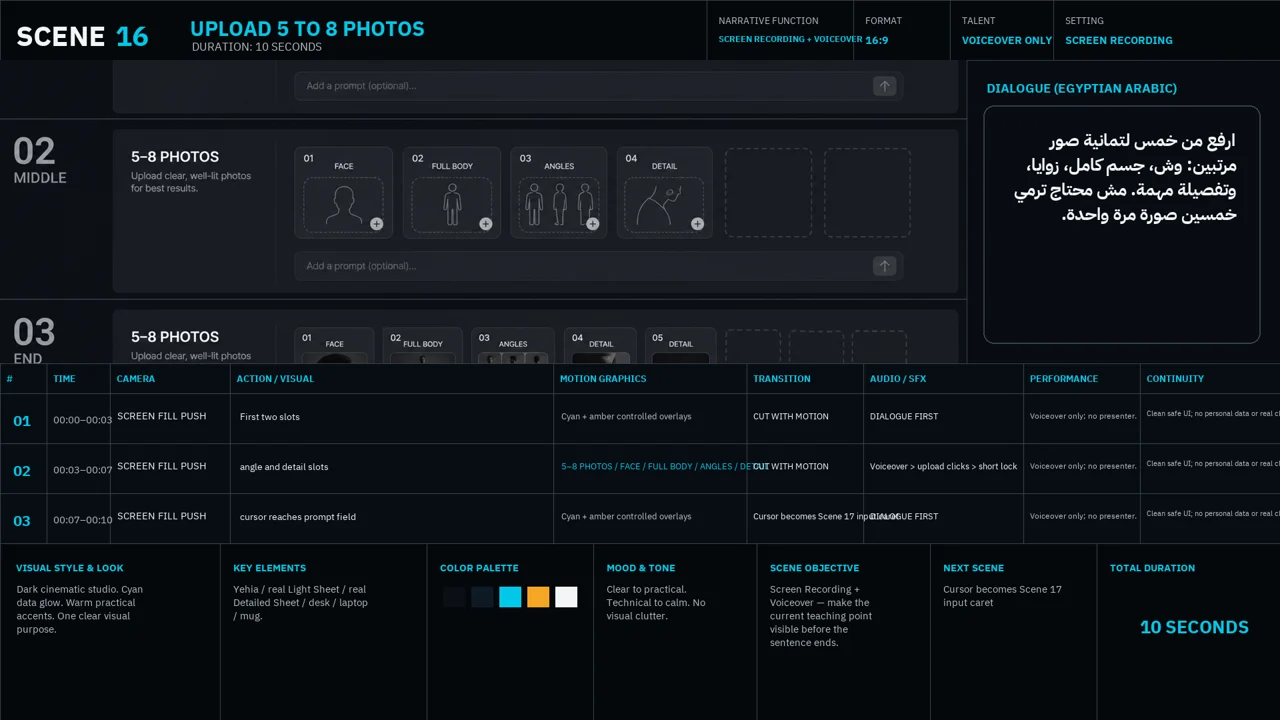Pick the amber swatch in the Color Palette
1280x720 pixels.
(538, 597)
